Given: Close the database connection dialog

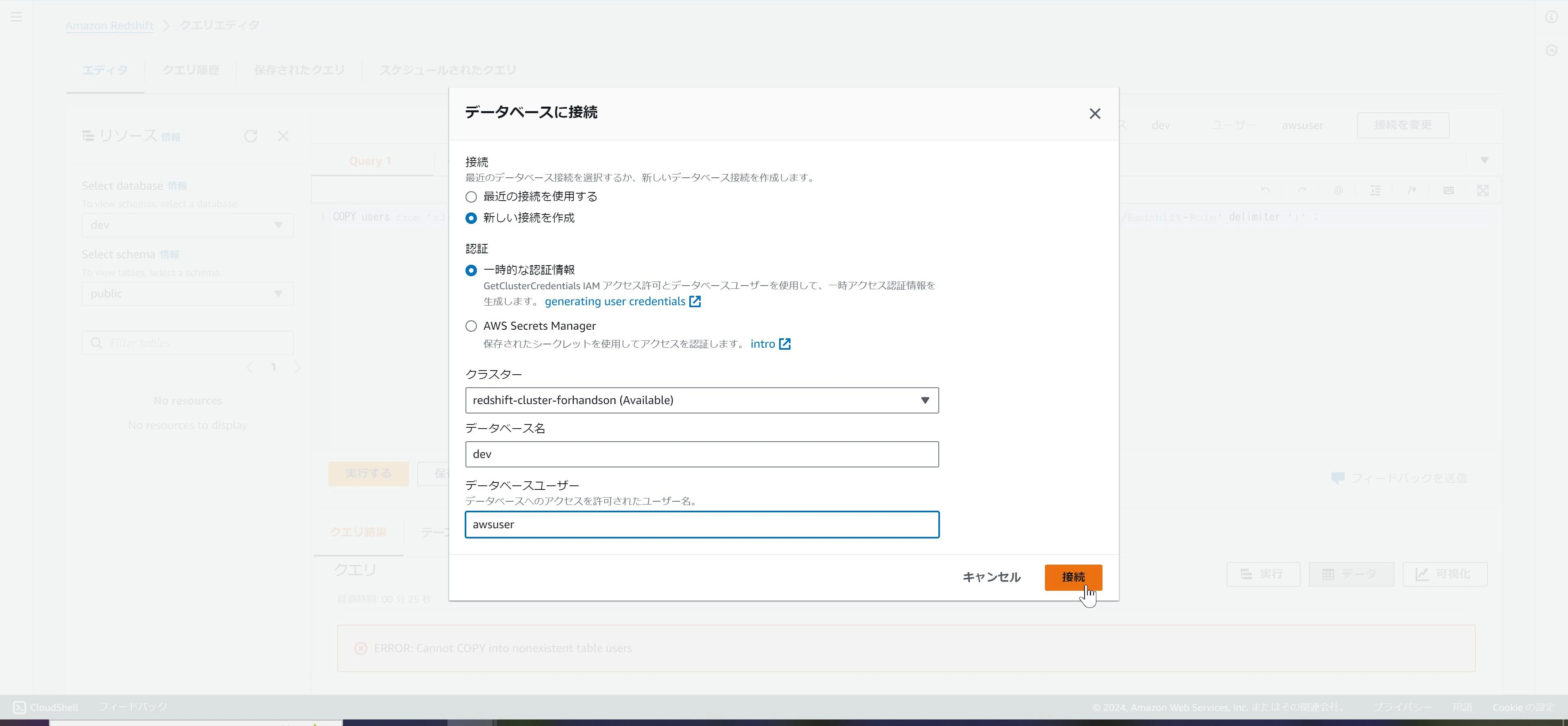Looking at the screenshot, I should 1094,114.
